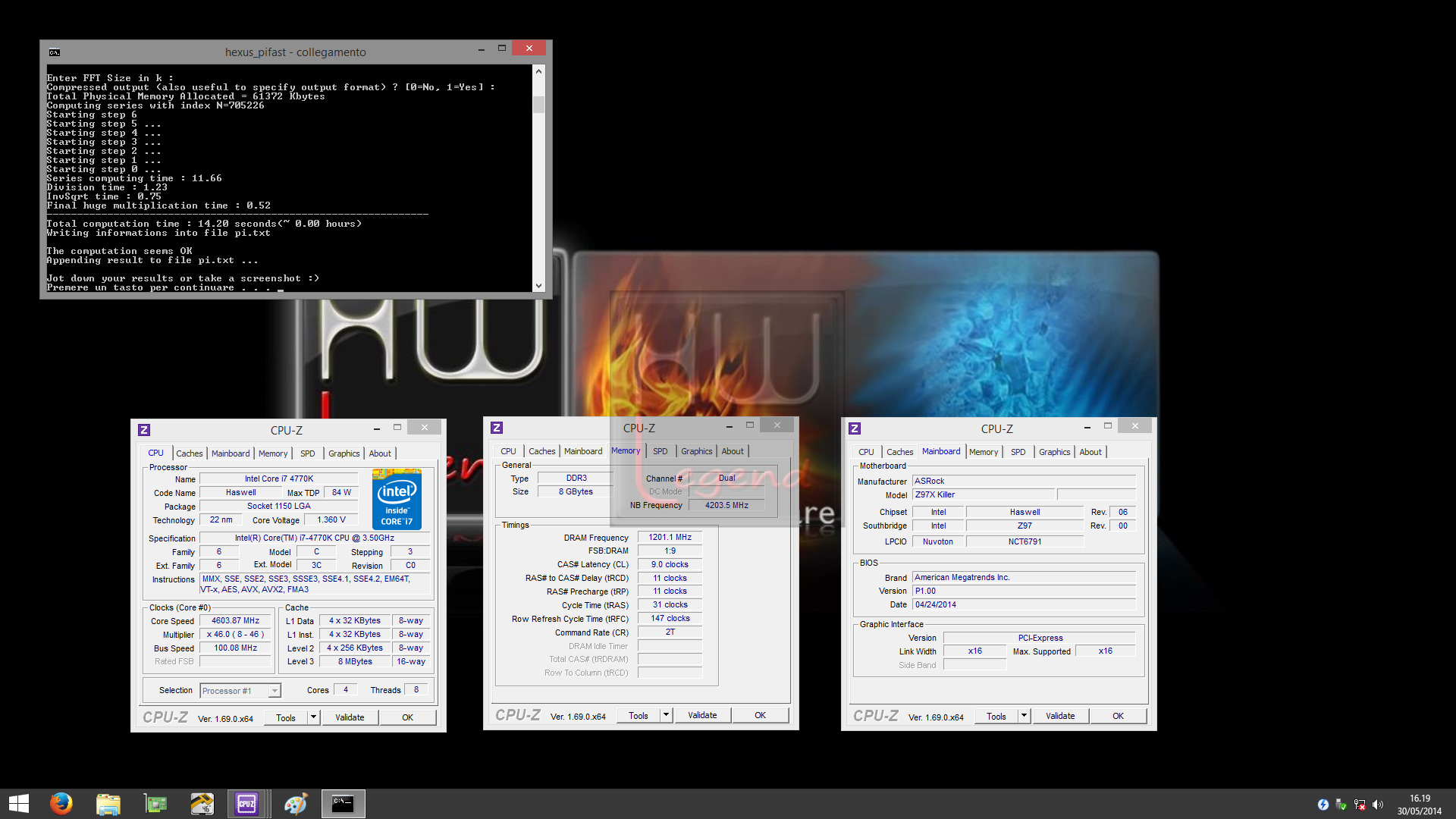The height and width of the screenshot is (819, 1456).
Task: Click the CPU-Z logo in middle window title
Action: click(x=497, y=428)
